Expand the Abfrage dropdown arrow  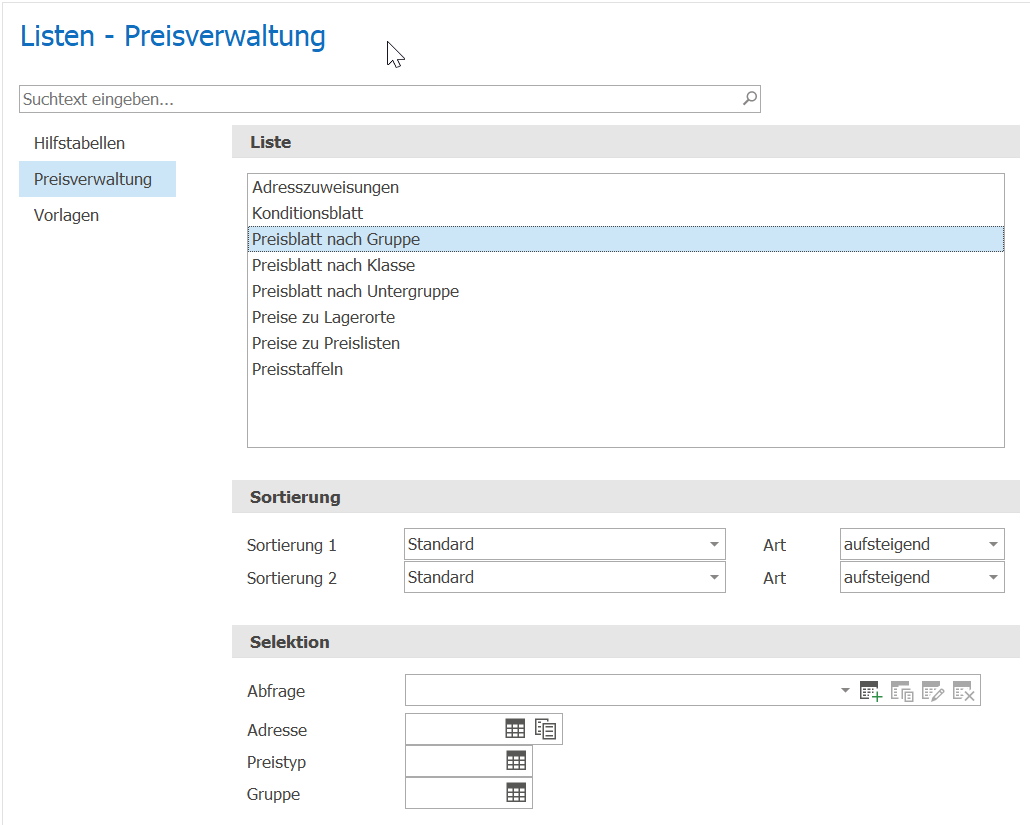coord(845,690)
